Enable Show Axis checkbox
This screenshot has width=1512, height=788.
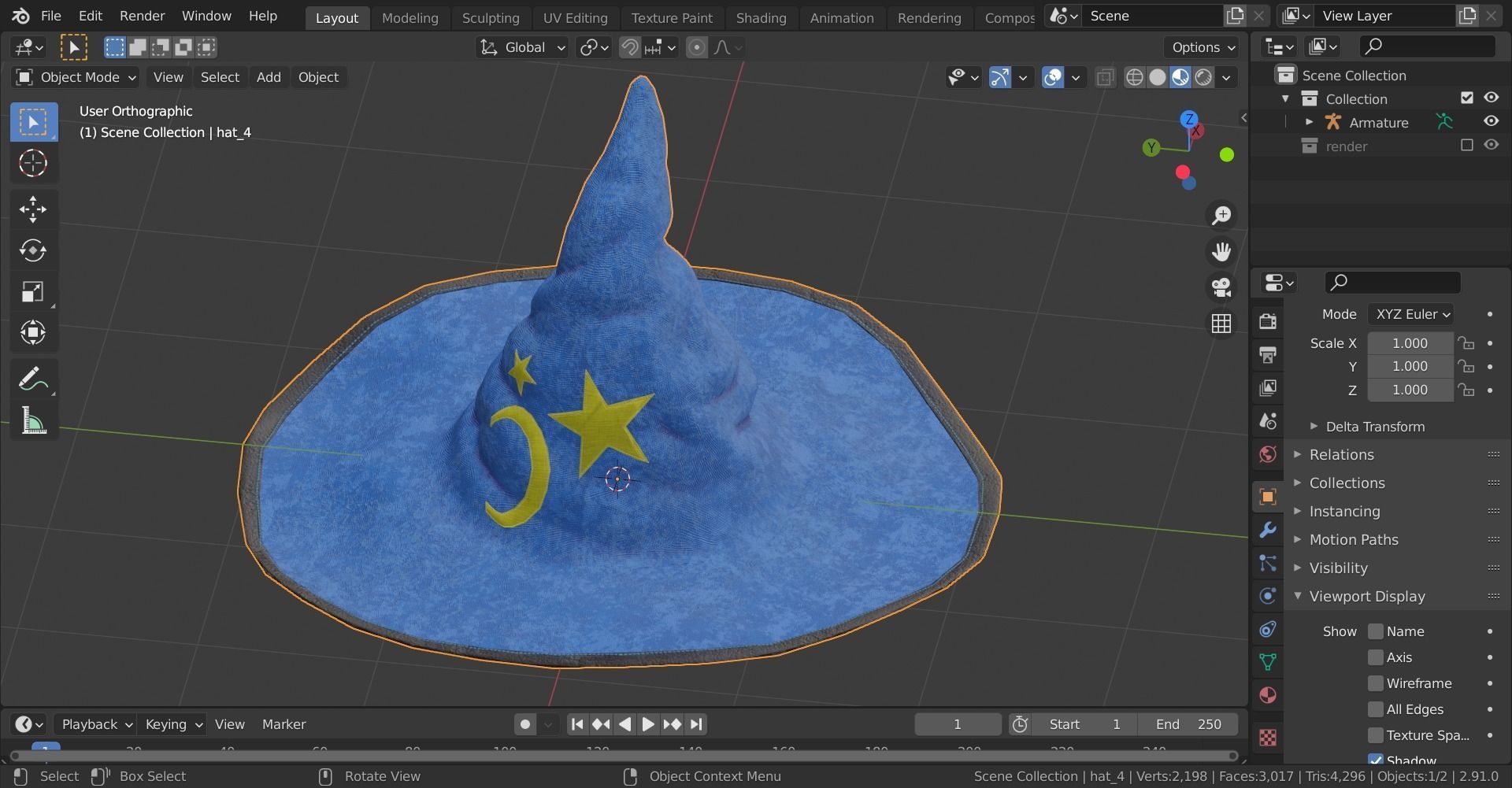(1376, 657)
